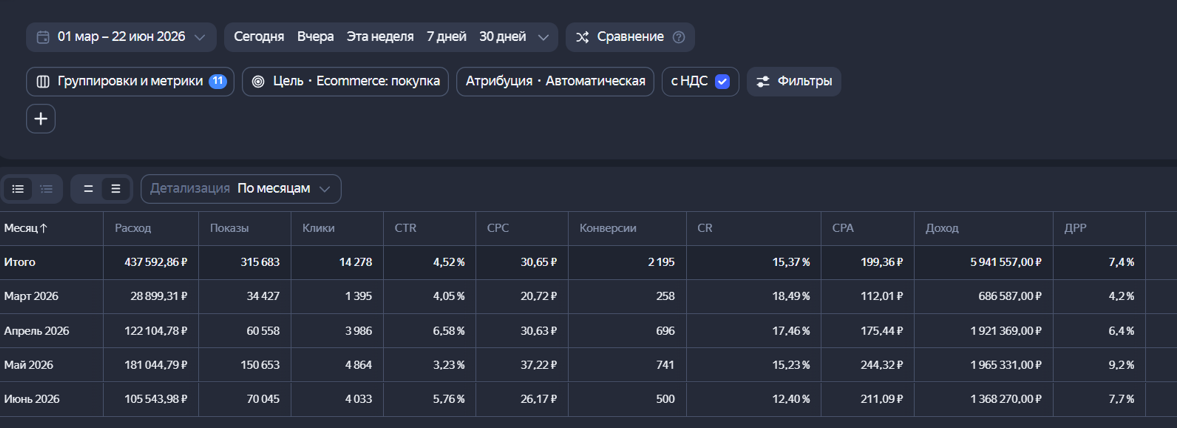Open the date range picker 01 мар – 22 июн 2026
Image resolution: width=1177 pixels, height=428 pixels.
click(x=122, y=37)
